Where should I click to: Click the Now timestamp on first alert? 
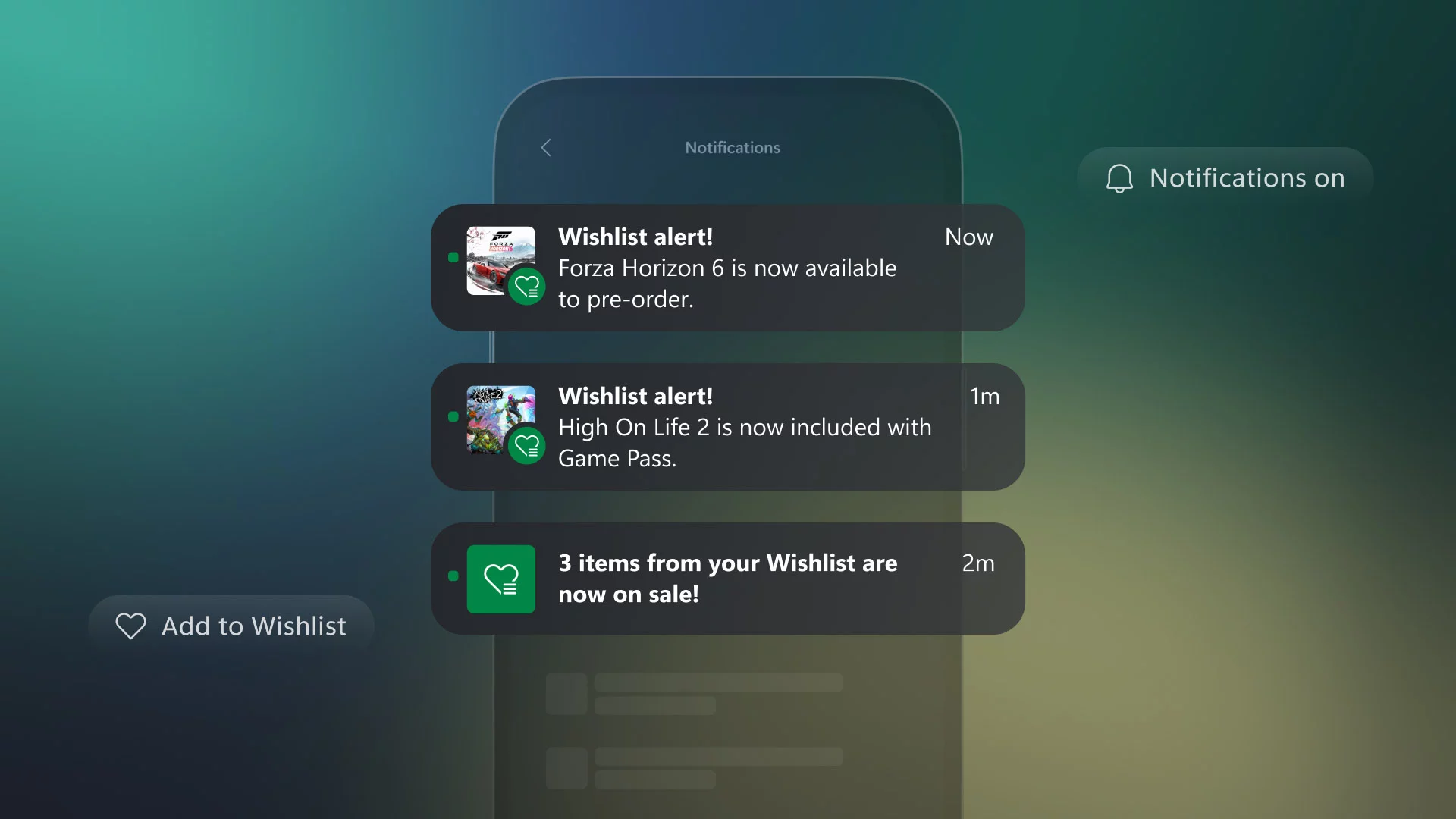tap(969, 237)
